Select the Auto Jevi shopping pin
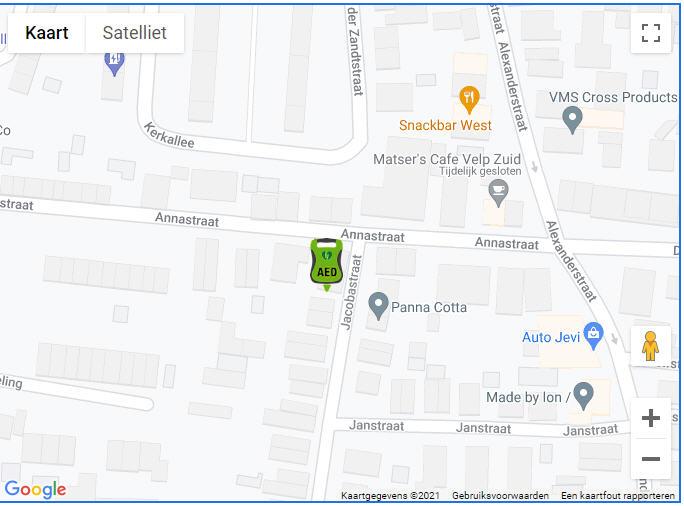684x506 pixels. 593,336
